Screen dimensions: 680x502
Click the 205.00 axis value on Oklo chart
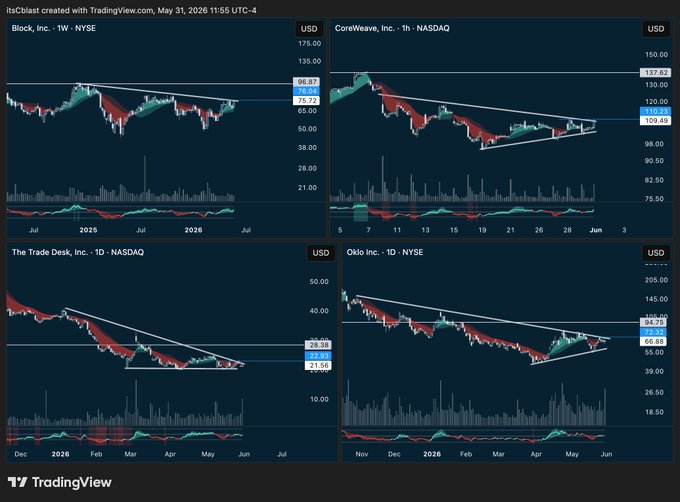coord(656,280)
